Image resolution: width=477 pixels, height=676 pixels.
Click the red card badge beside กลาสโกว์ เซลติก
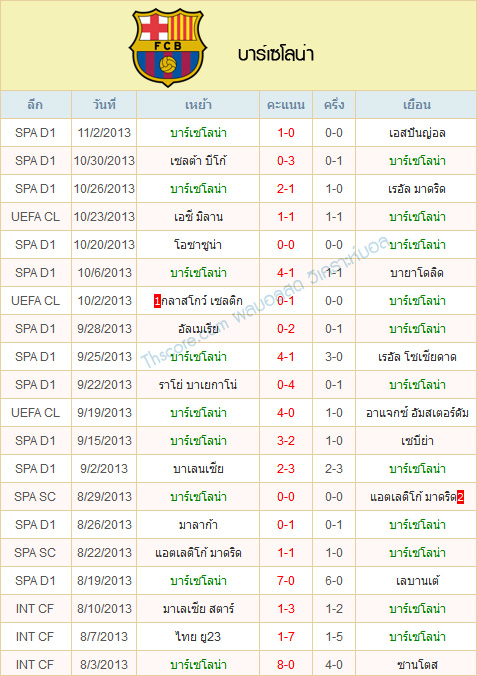(x=157, y=301)
